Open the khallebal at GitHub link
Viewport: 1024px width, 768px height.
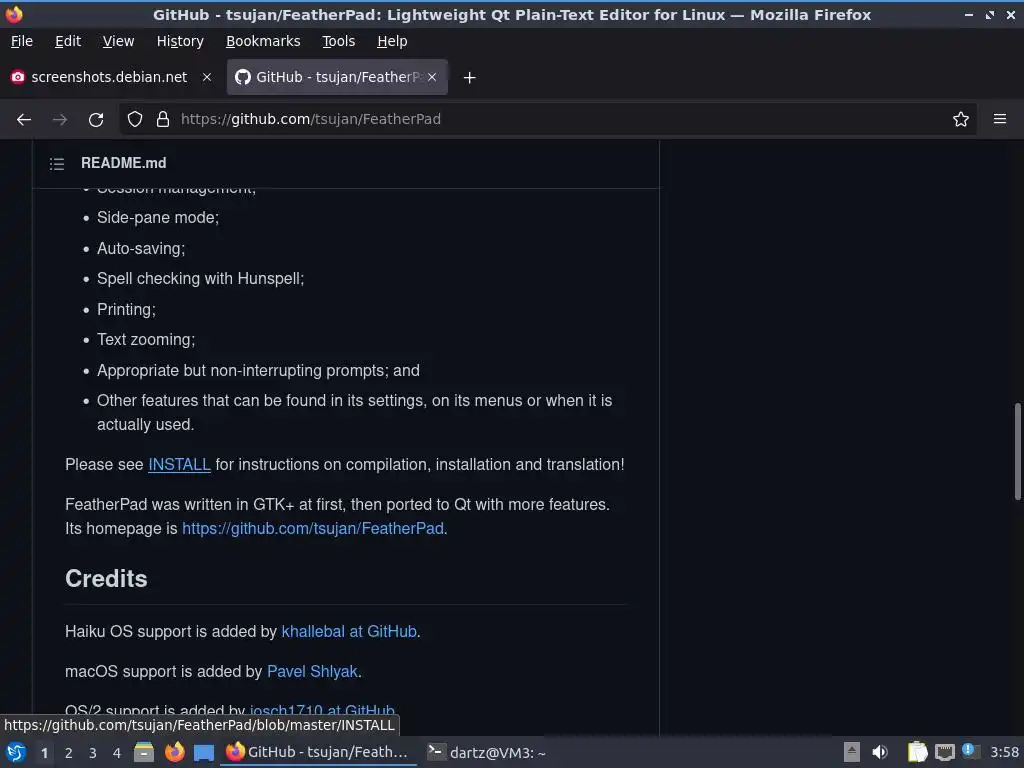coord(349,632)
